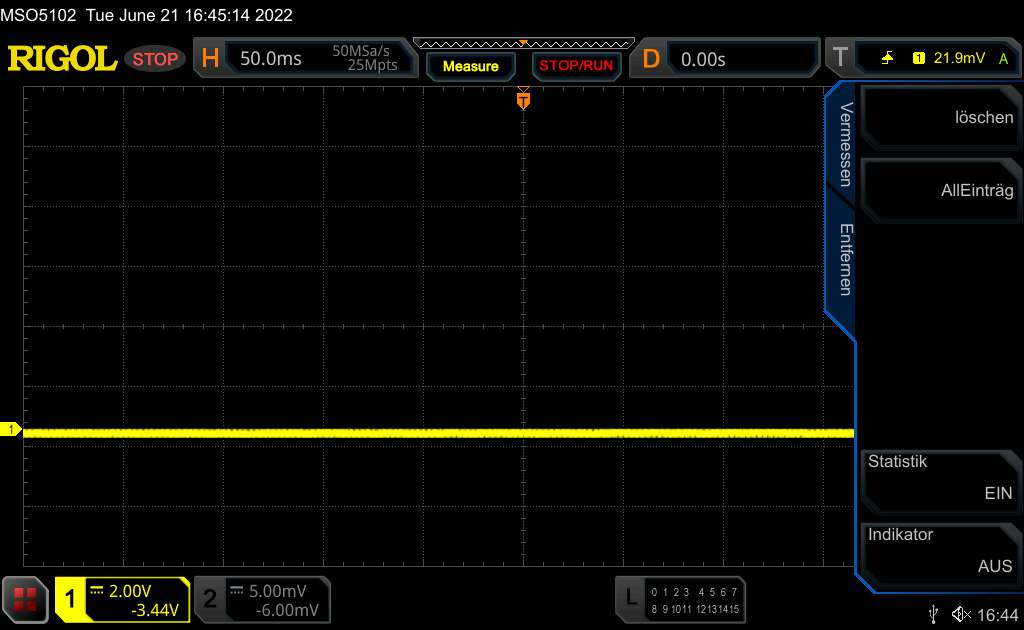
Task: Open the function navigation grid icon
Action: 27,599
